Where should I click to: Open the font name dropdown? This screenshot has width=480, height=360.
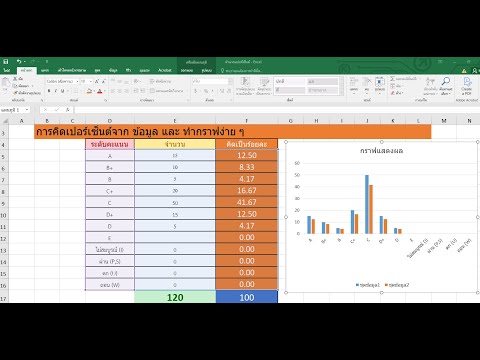[77, 81]
